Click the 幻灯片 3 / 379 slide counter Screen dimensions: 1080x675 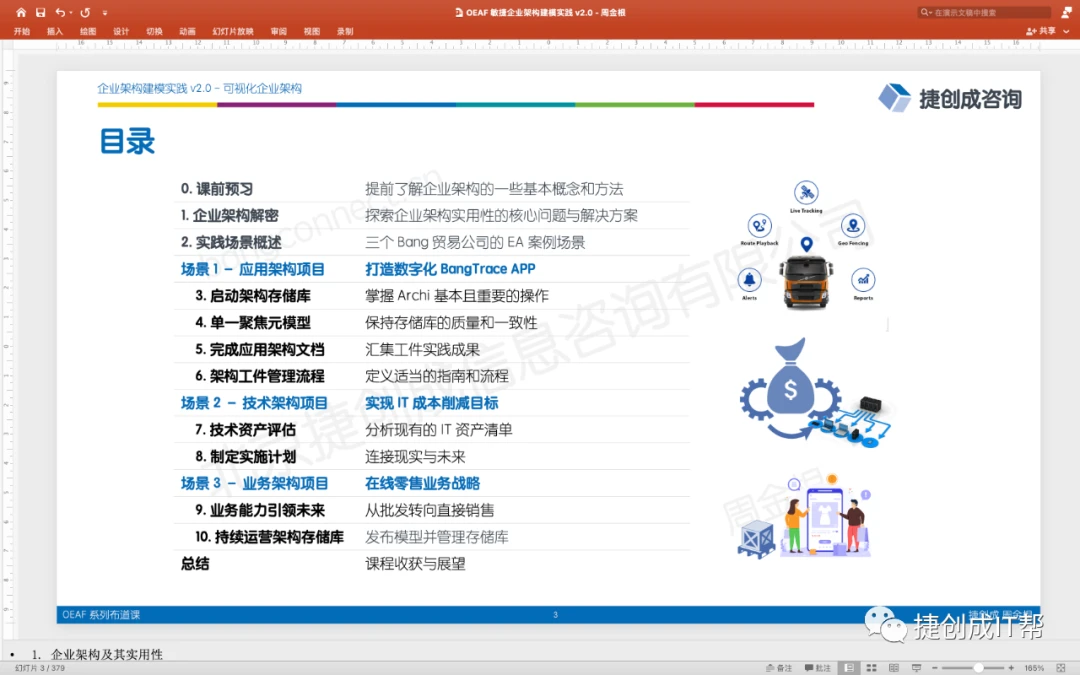pyautogui.click(x=40, y=668)
